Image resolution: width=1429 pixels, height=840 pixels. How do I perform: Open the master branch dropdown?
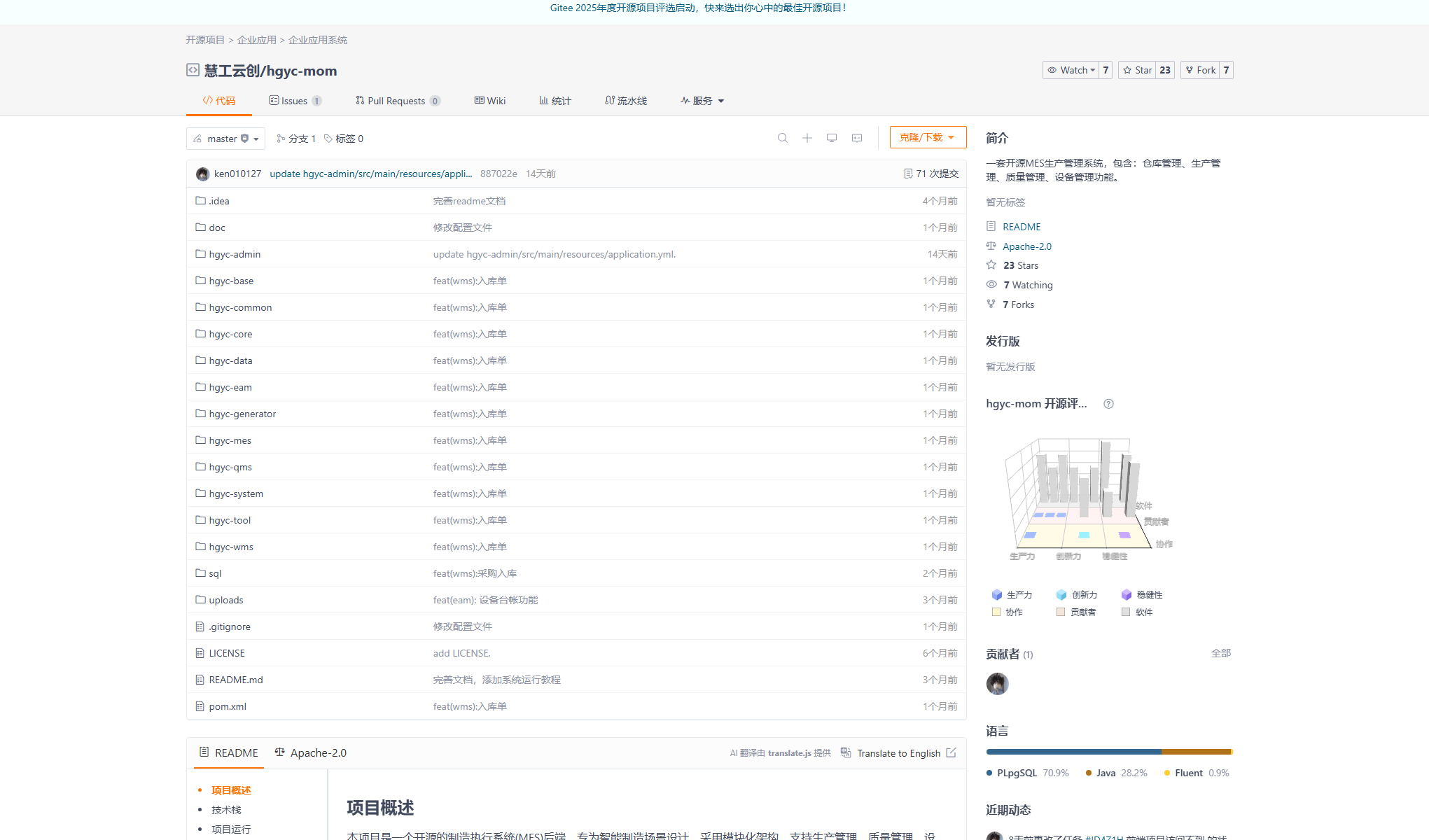click(225, 139)
